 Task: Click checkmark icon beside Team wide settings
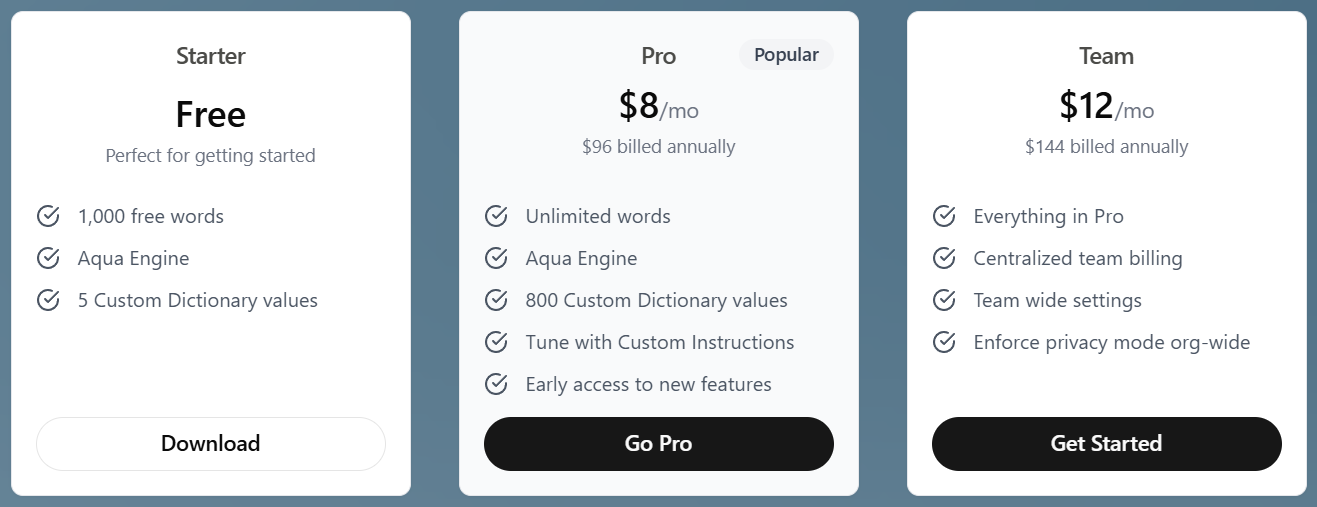coord(944,300)
